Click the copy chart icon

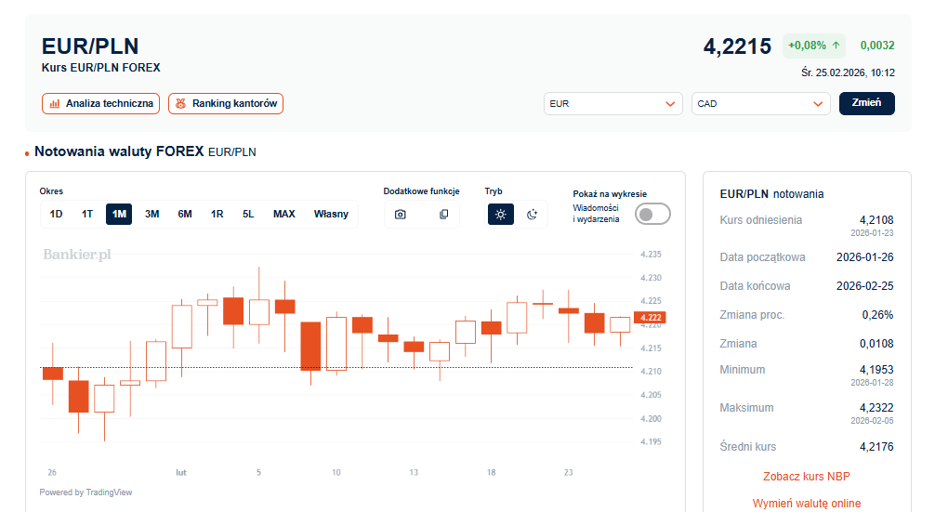444,214
